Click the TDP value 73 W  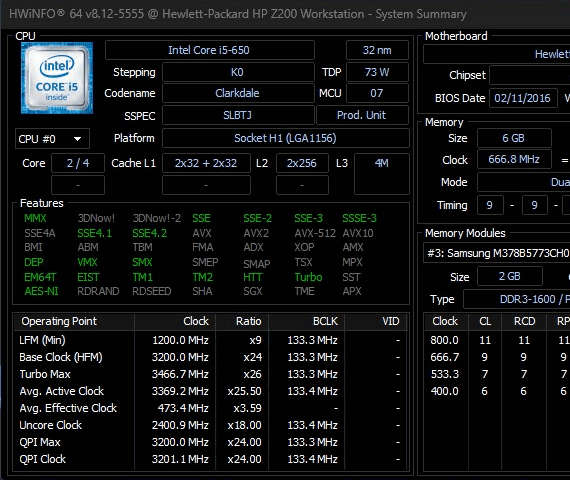377,72
